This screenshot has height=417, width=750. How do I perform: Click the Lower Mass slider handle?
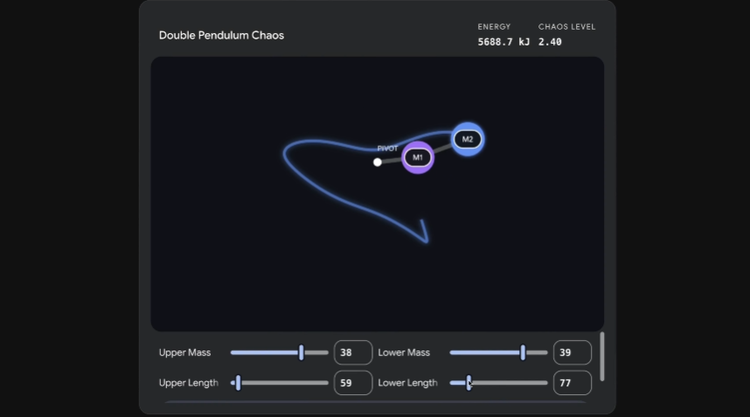[522, 352]
